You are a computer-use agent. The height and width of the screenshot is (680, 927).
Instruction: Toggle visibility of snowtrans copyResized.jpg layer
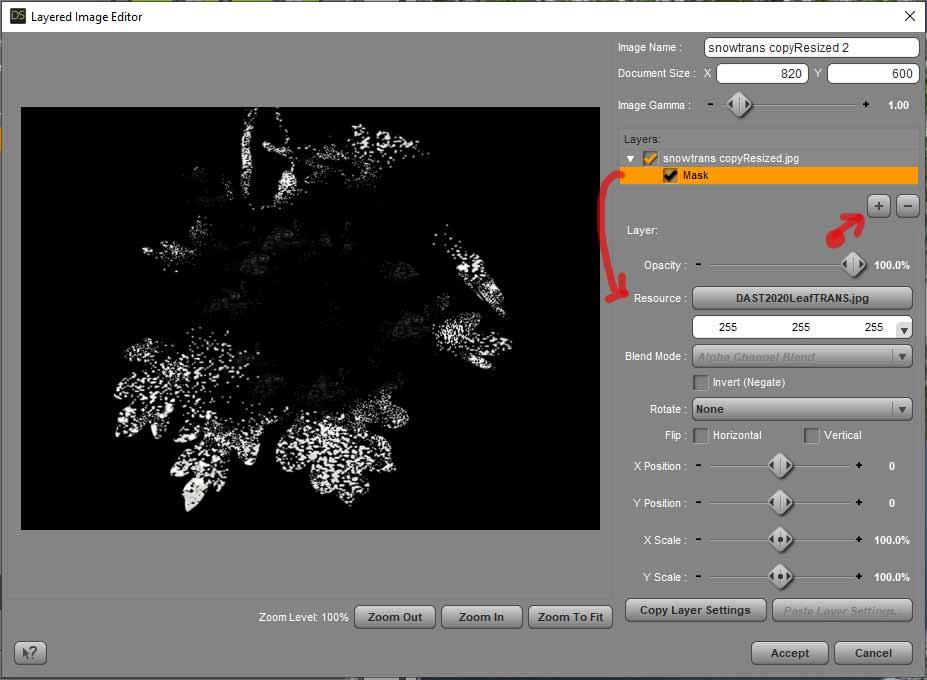tap(650, 158)
